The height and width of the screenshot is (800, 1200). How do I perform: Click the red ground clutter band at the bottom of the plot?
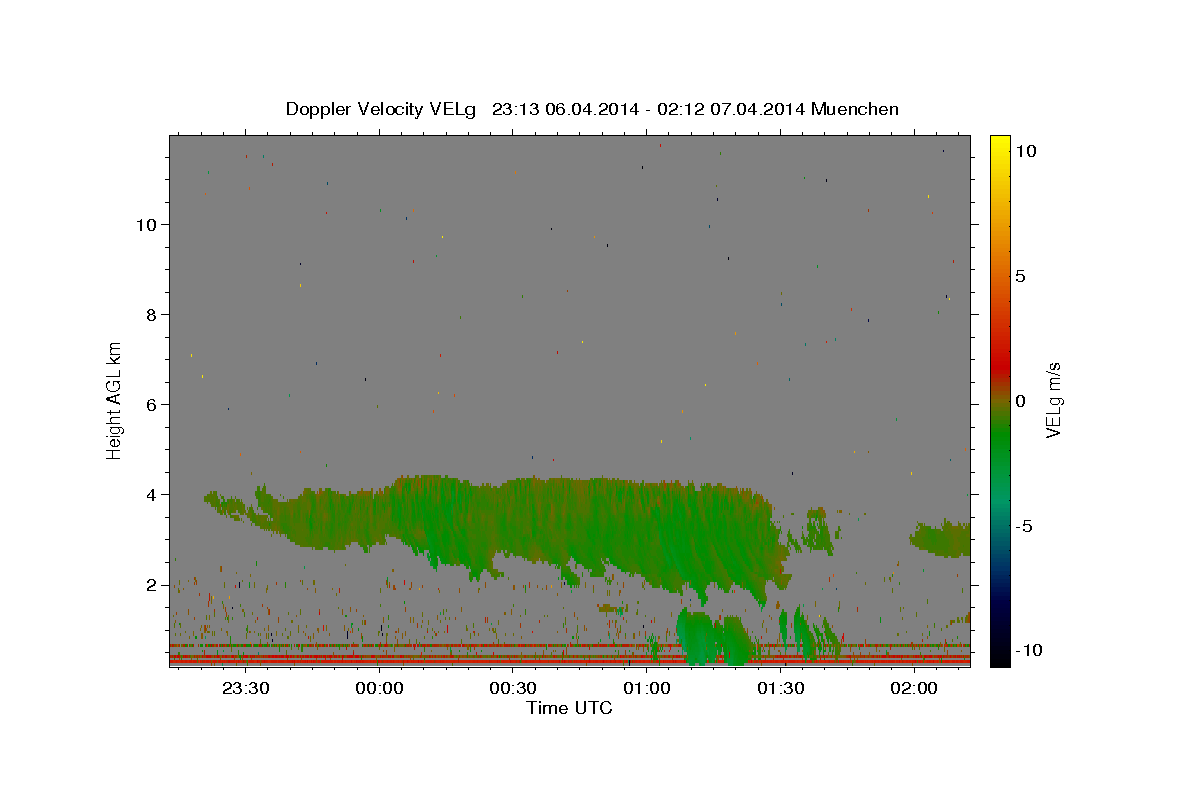(x=570, y=660)
